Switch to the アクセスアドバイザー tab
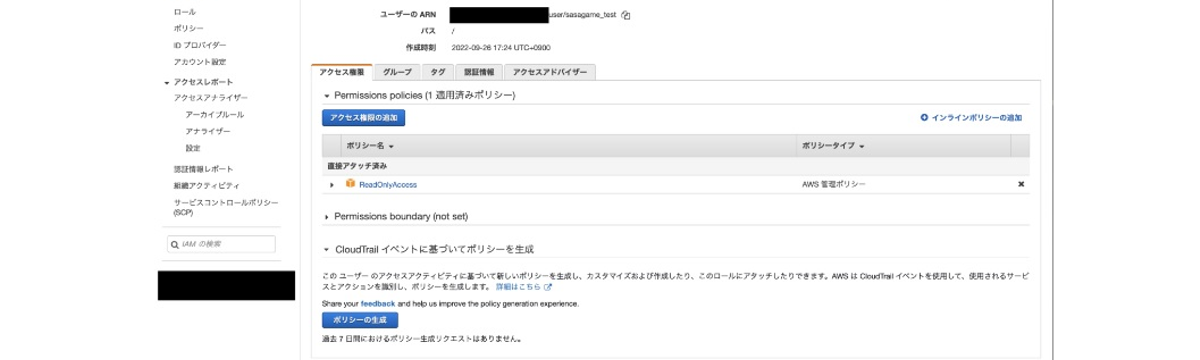1200x360 pixels. pyautogui.click(x=550, y=72)
